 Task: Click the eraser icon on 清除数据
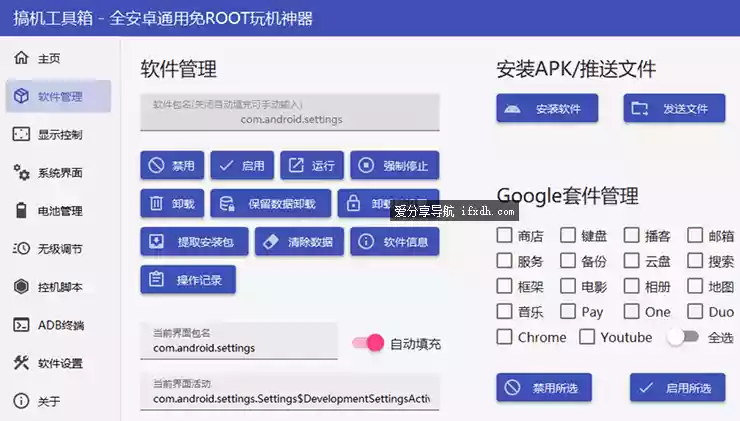(271, 242)
